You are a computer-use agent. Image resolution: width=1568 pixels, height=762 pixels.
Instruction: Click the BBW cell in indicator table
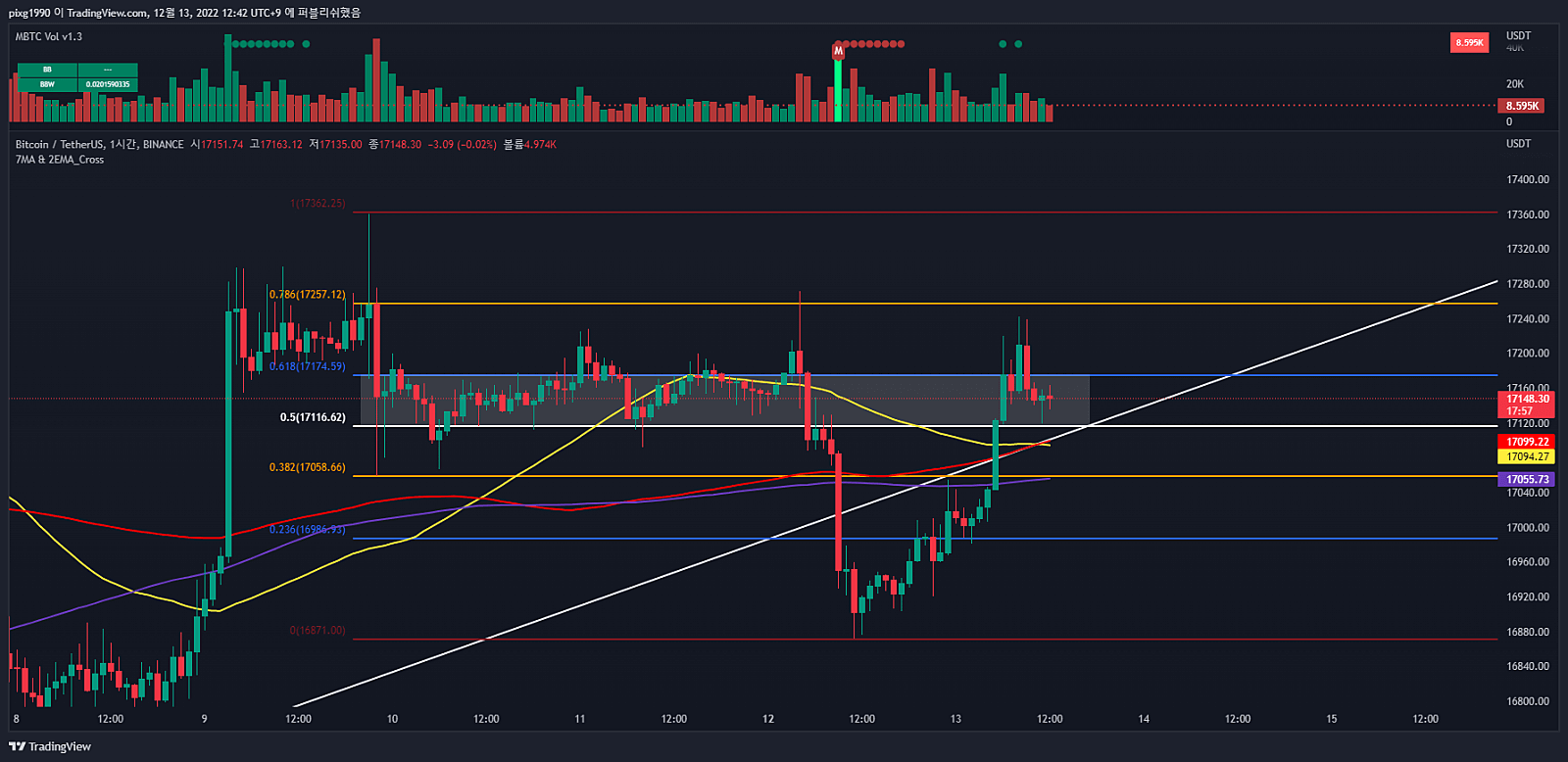(47, 84)
